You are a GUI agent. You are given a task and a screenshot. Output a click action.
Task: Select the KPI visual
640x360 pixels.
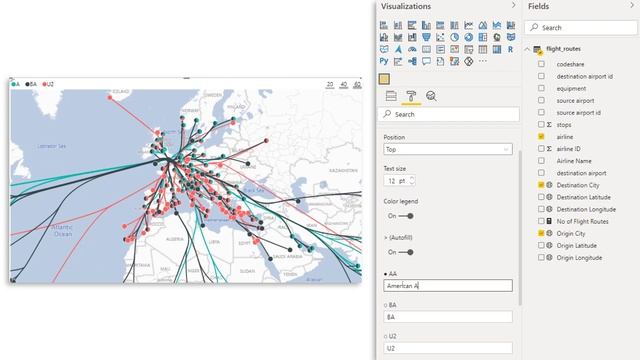tap(454, 49)
